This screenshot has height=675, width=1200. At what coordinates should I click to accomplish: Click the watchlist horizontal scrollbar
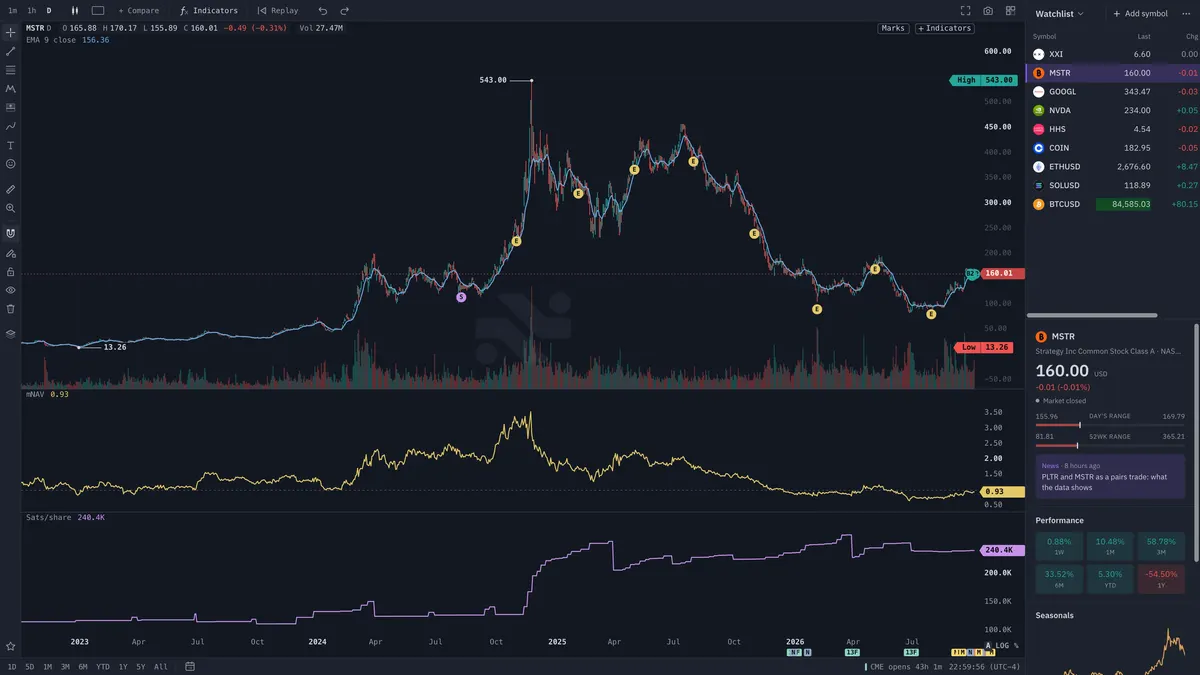click(1093, 315)
